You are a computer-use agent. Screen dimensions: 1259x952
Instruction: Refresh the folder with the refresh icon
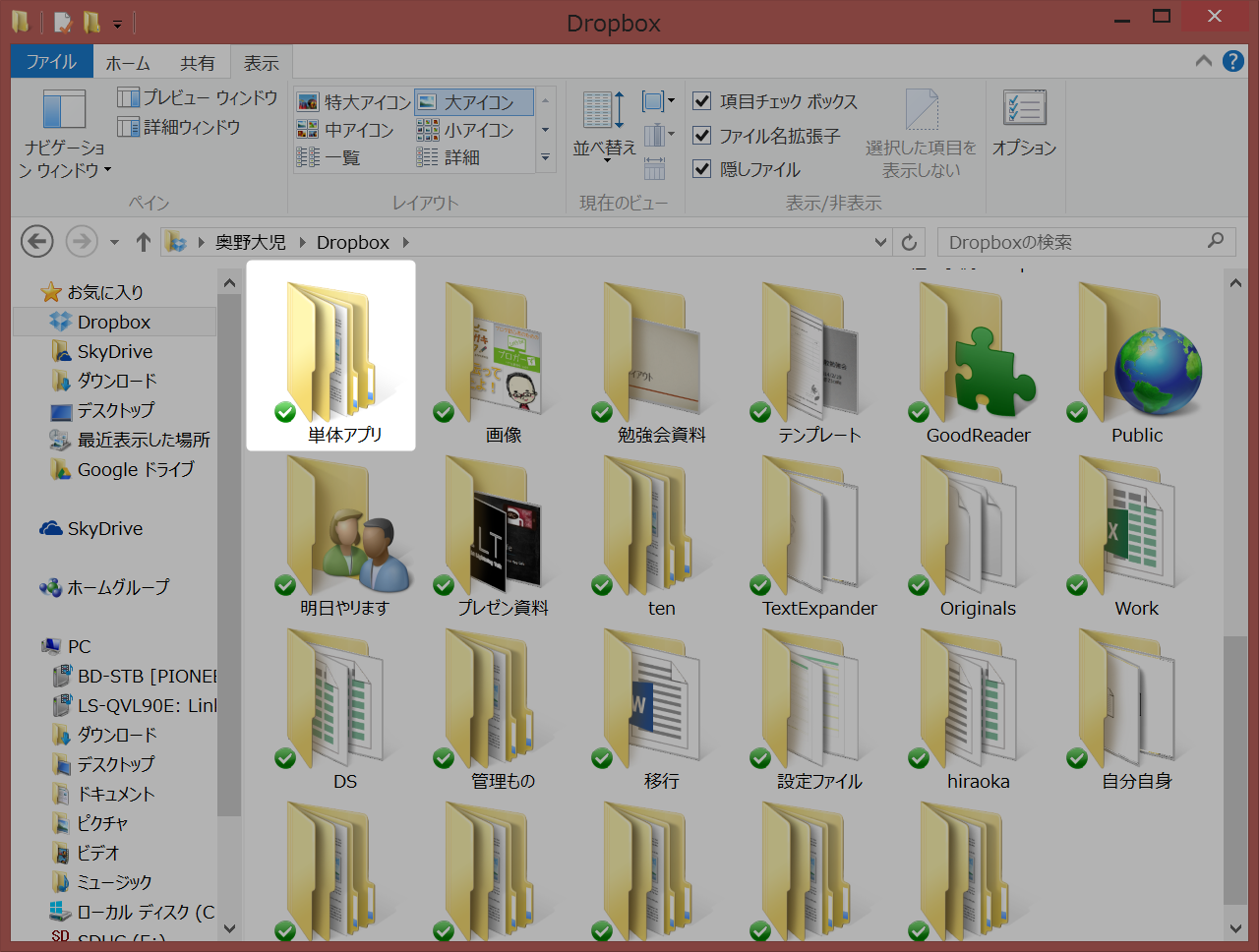(909, 242)
